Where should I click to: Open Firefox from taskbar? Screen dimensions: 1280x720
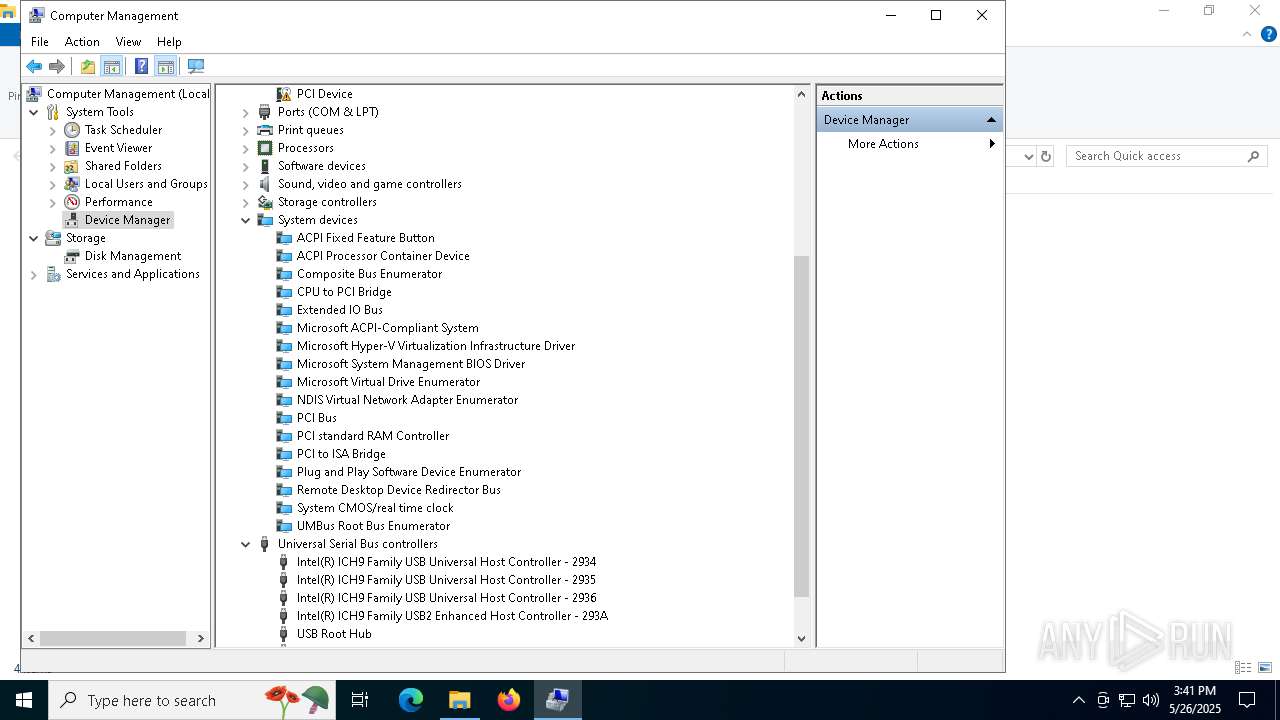pyautogui.click(x=509, y=700)
